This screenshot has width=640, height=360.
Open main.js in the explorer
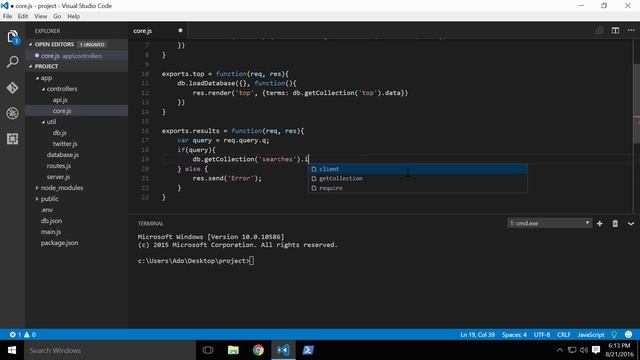[51, 232]
